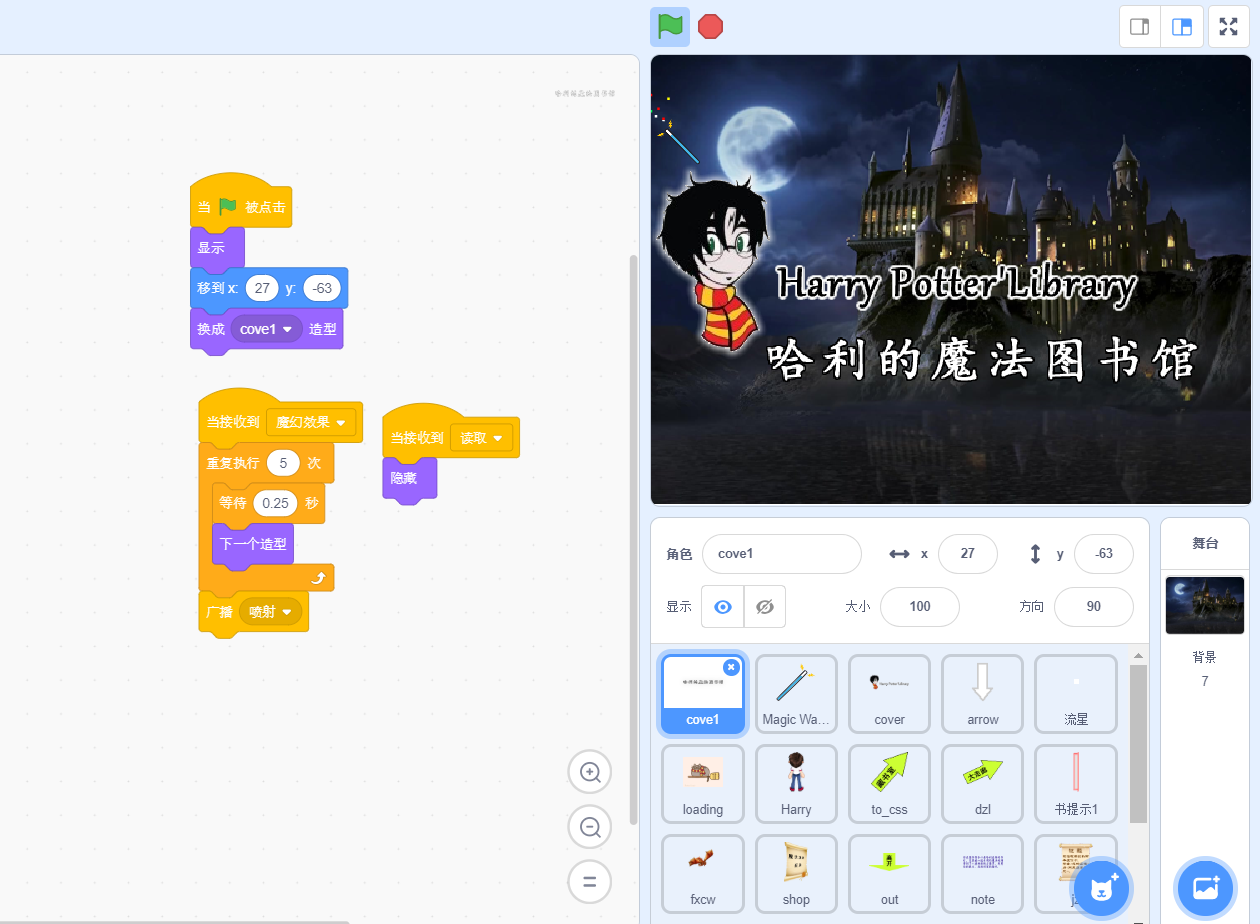Open the choose-a-backdrop button
1260x924 pixels.
[x=1206, y=887]
